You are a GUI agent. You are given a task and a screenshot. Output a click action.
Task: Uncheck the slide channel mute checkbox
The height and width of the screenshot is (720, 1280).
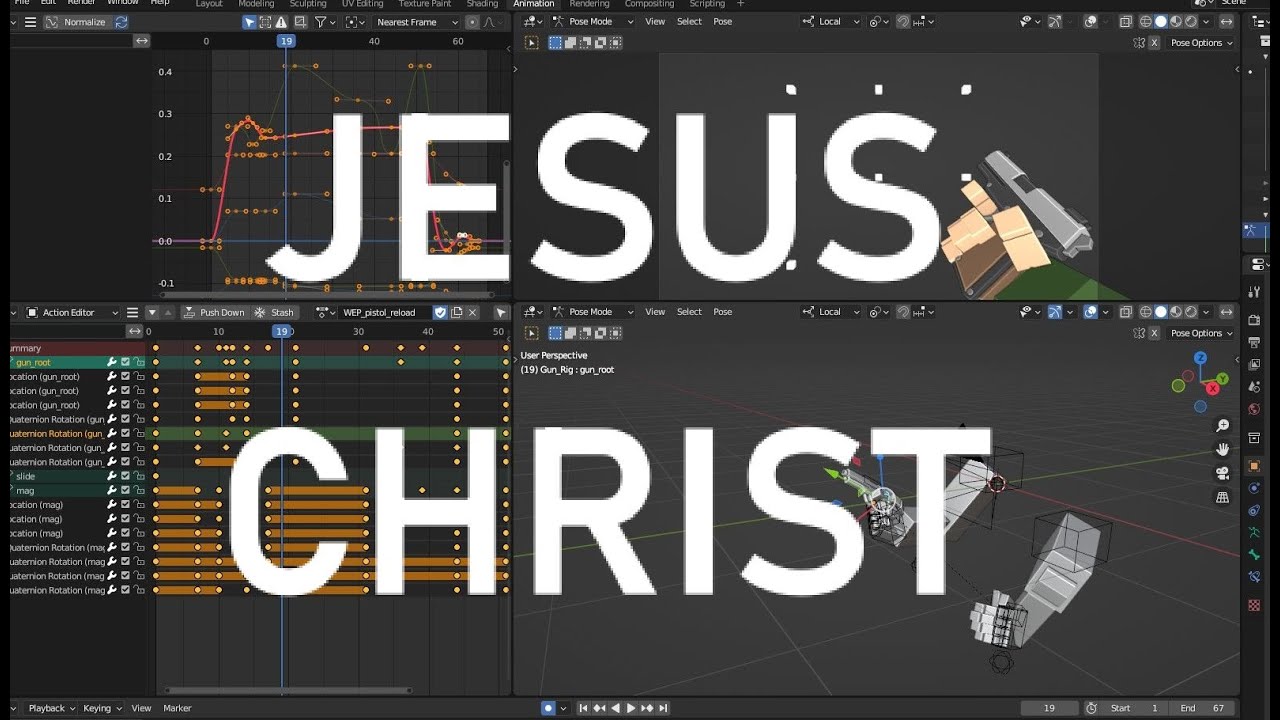pyautogui.click(x=125, y=476)
